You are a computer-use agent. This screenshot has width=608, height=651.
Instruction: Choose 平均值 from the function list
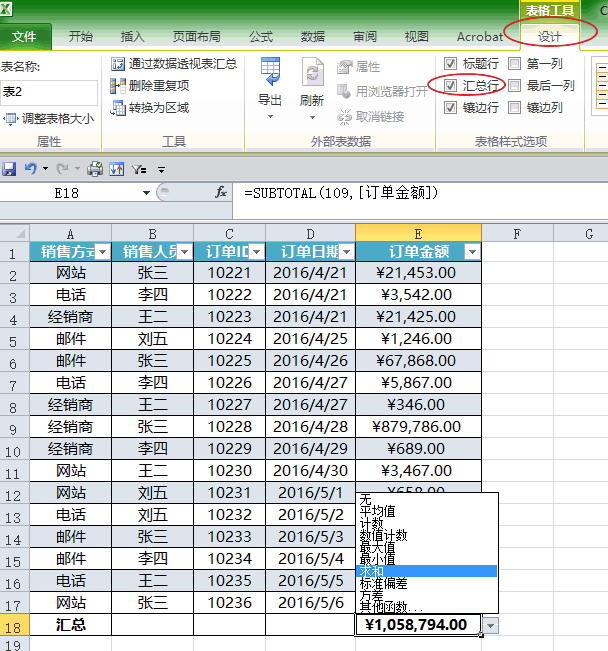pos(380,510)
